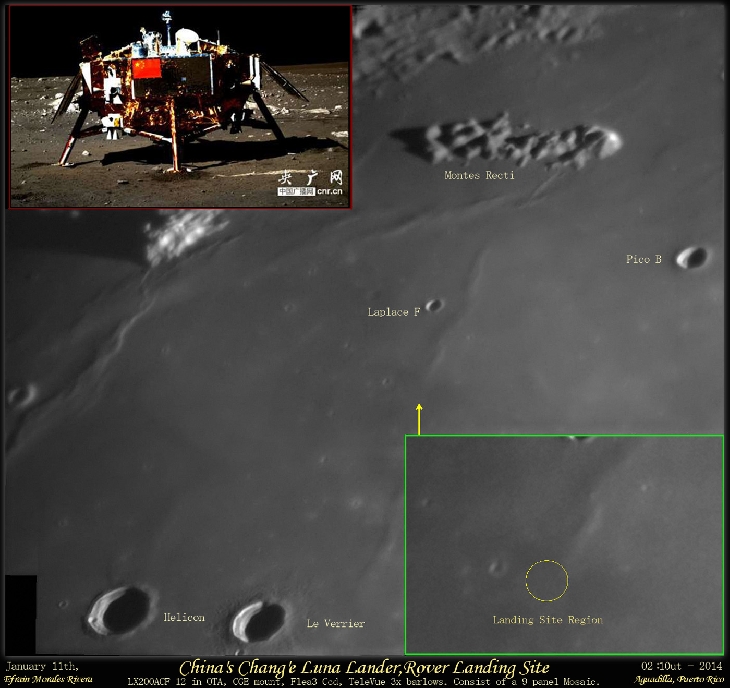Click the China's Chang'e Luna Lander title
Viewport: 730px width, 688px height.
click(x=364, y=668)
